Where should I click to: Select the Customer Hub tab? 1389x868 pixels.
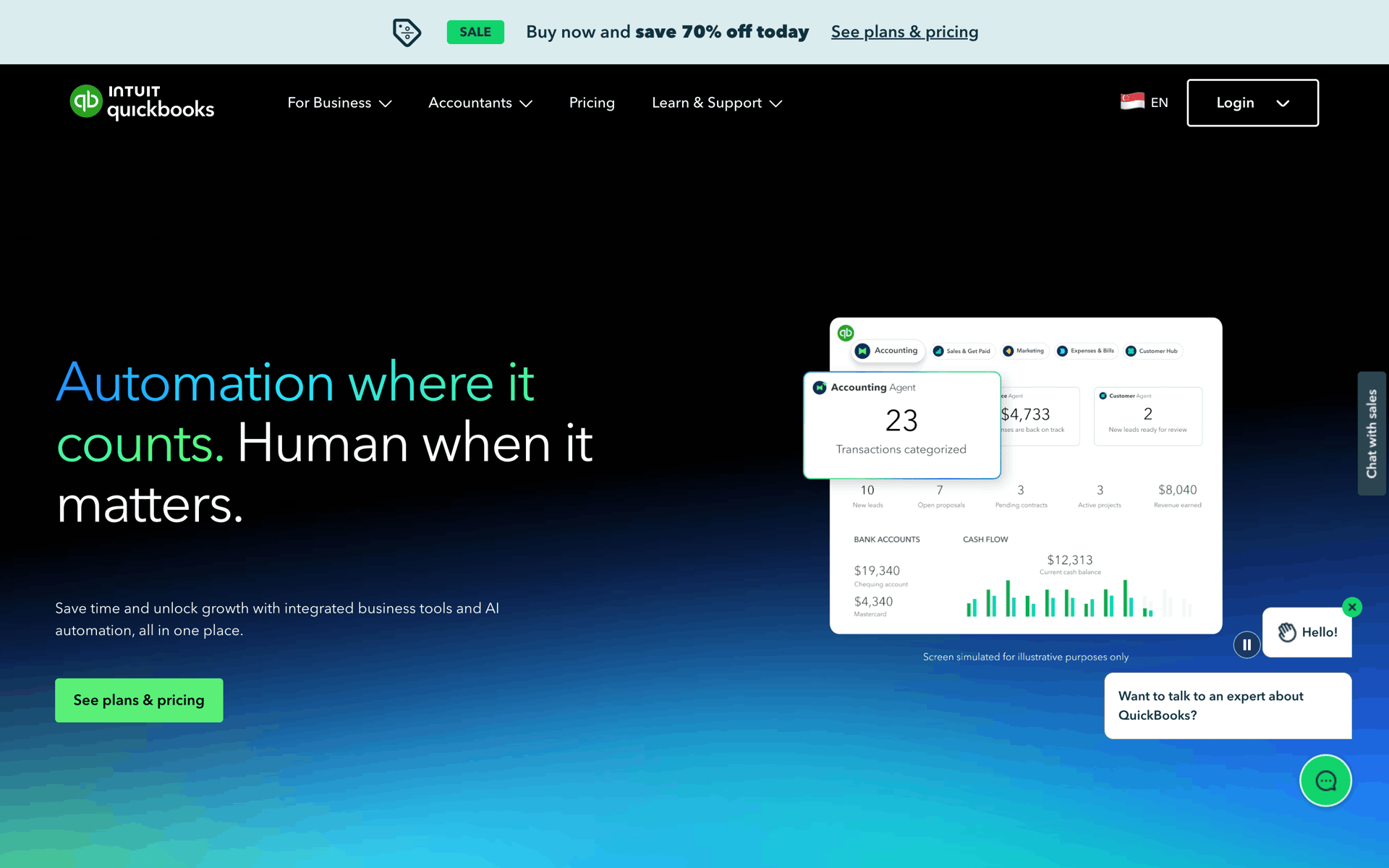[x=1152, y=351]
